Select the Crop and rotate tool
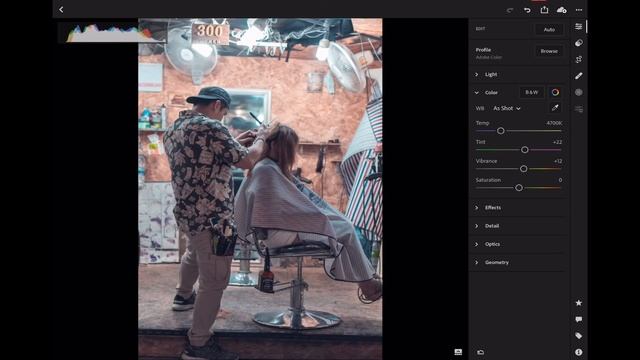The image size is (640, 360). coord(579,60)
